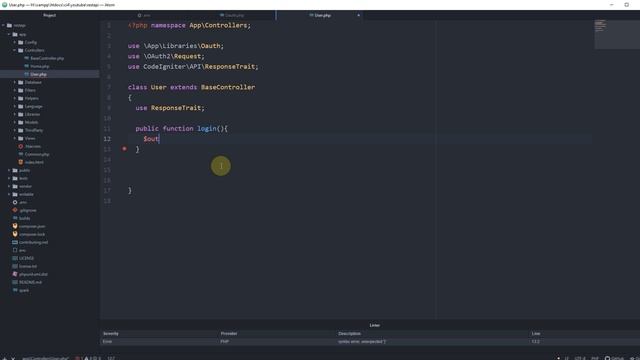Click the .gitignore git icon
This screenshot has height=360, width=640.
click(15, 210)
